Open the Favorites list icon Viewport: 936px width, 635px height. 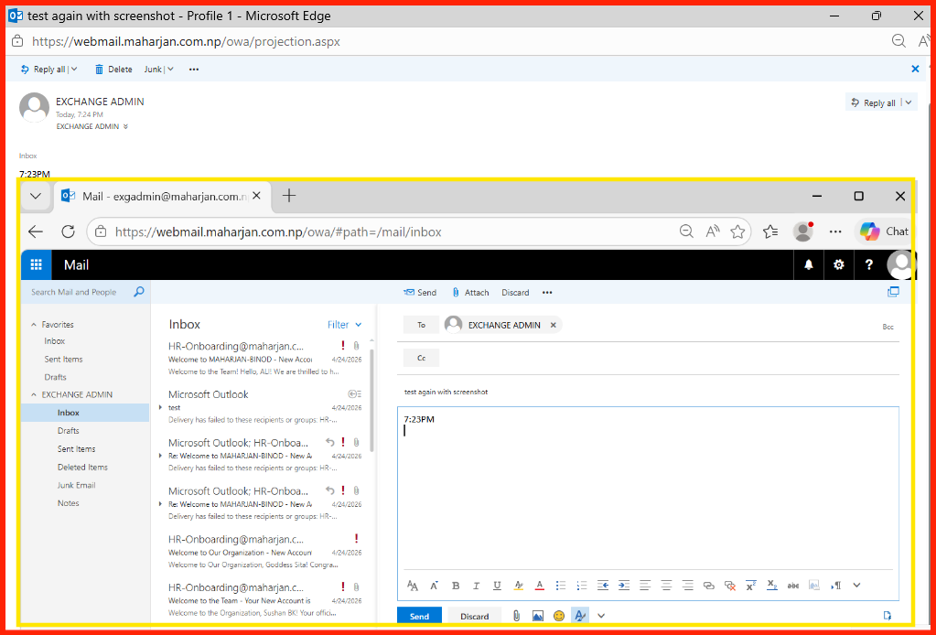pos(771,232)
